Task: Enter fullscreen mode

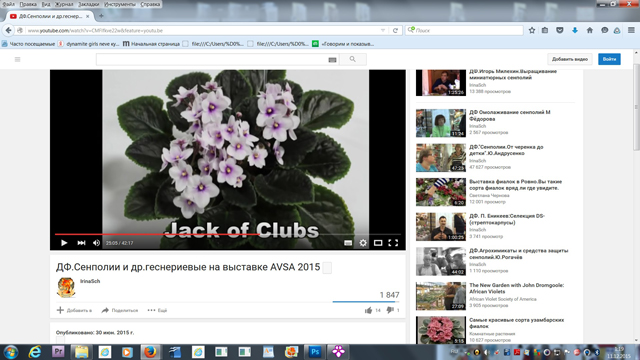Action: [393, 243]
